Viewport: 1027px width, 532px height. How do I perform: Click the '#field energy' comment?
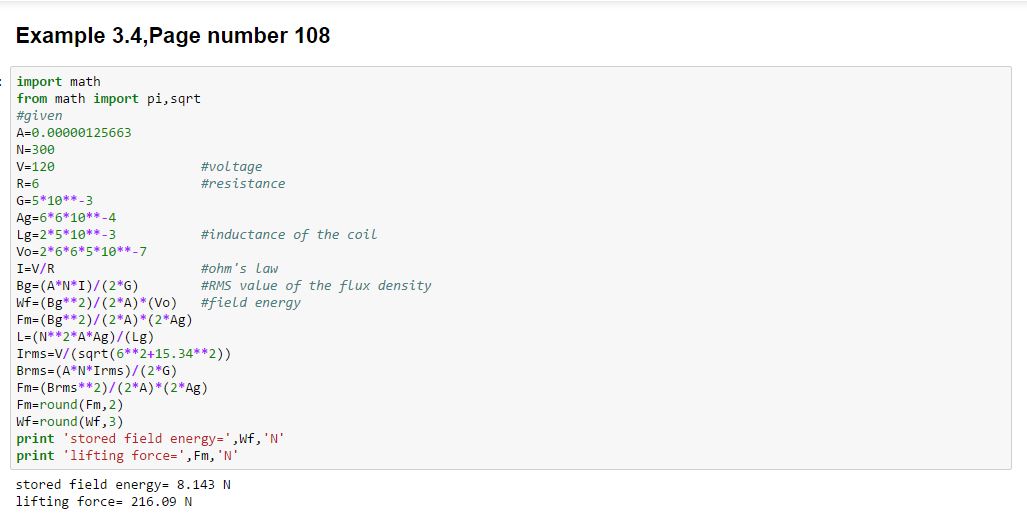250,303
